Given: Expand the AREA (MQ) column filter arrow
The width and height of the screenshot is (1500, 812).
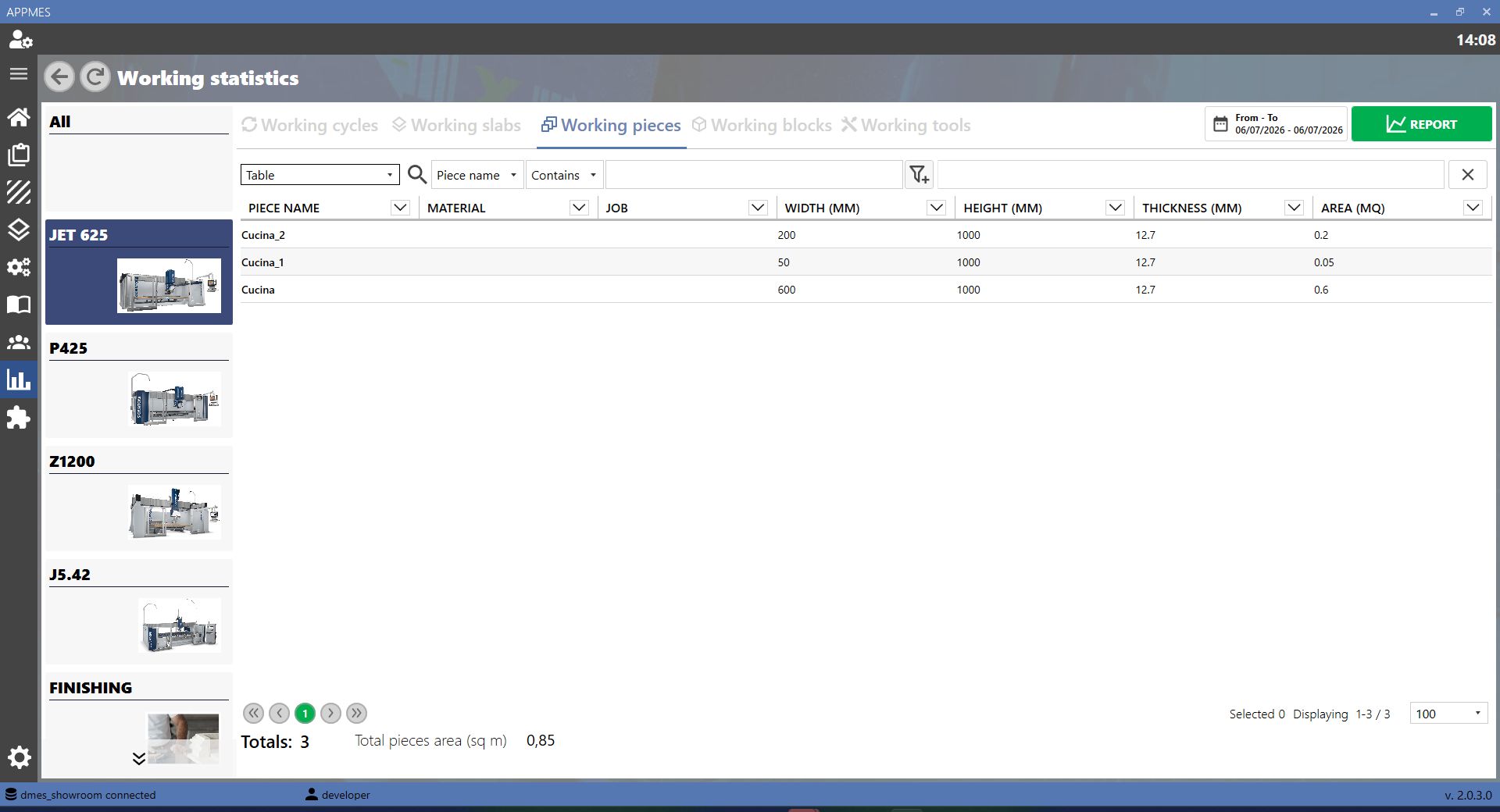Looking at the screenshot, I should [1473, 208].
